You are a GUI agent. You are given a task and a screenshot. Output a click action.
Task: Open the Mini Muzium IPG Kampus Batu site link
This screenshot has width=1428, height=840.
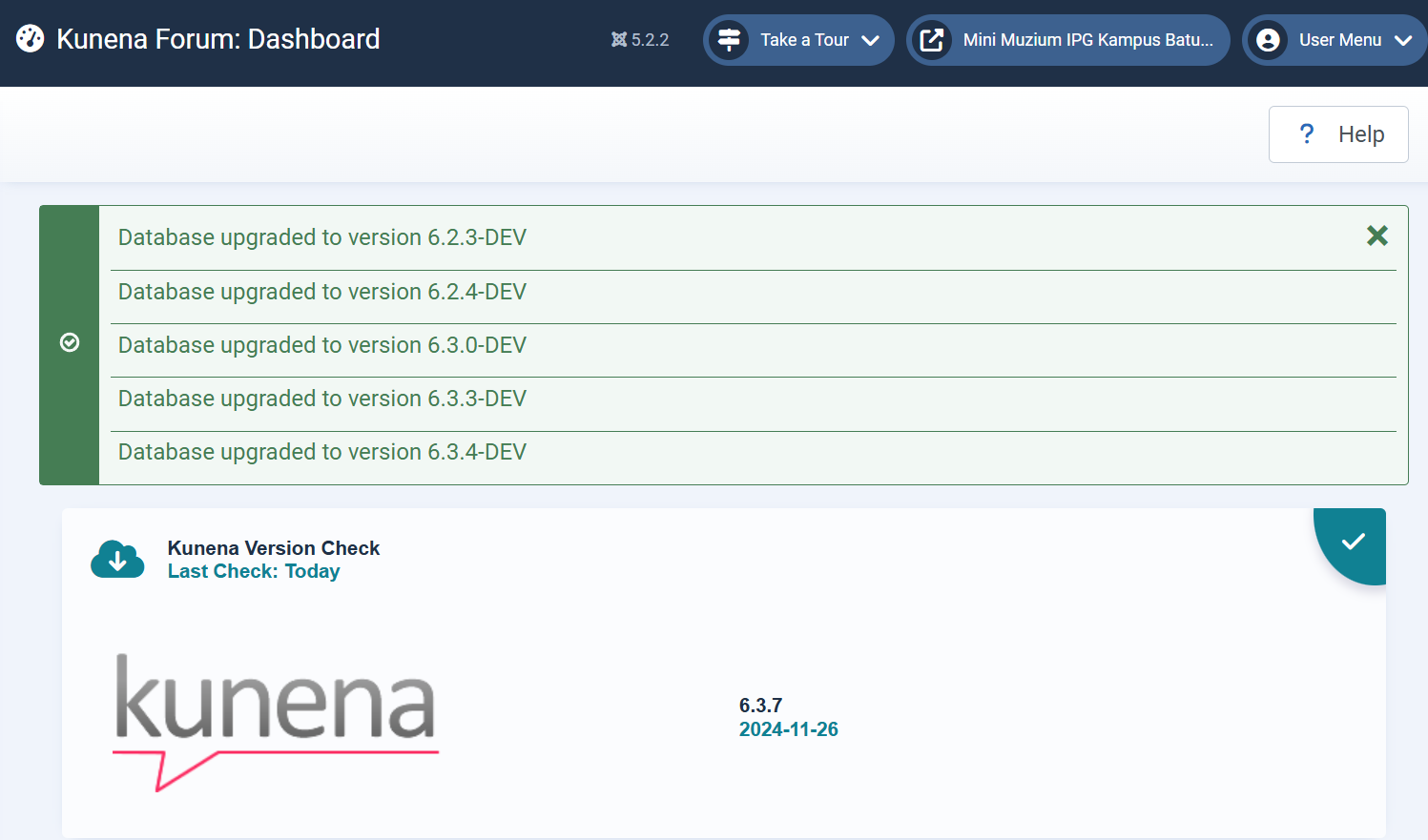tap(1087, 40)
